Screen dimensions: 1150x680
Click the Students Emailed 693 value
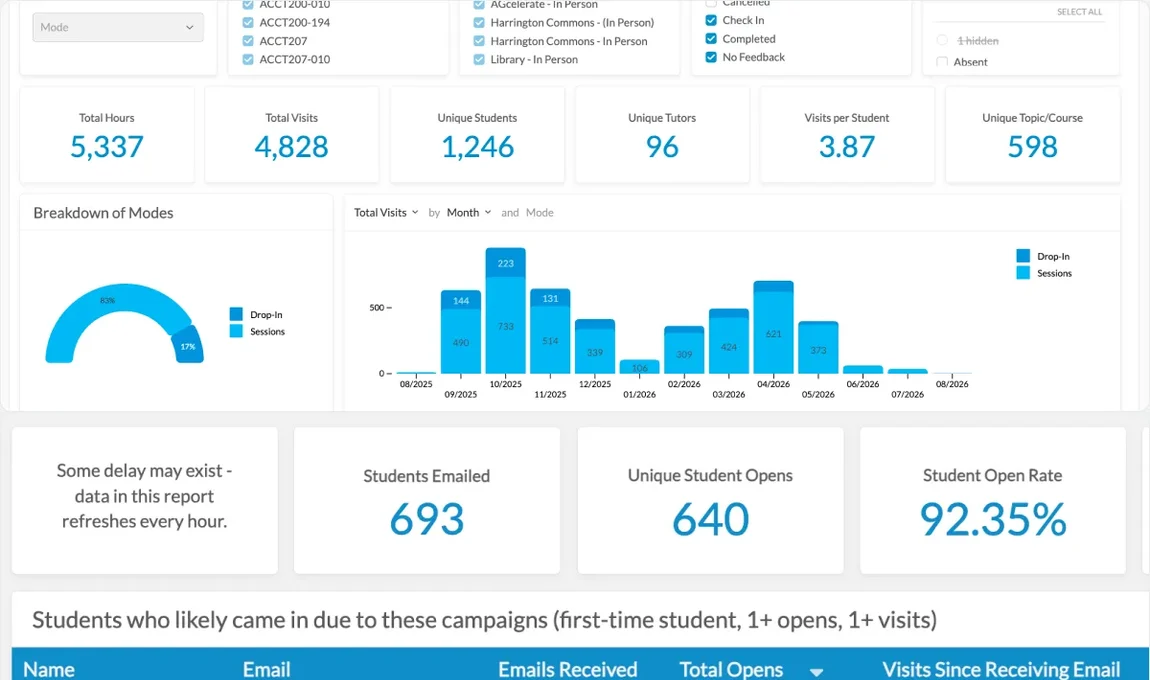pyautogui.click(x=427, y=519)
